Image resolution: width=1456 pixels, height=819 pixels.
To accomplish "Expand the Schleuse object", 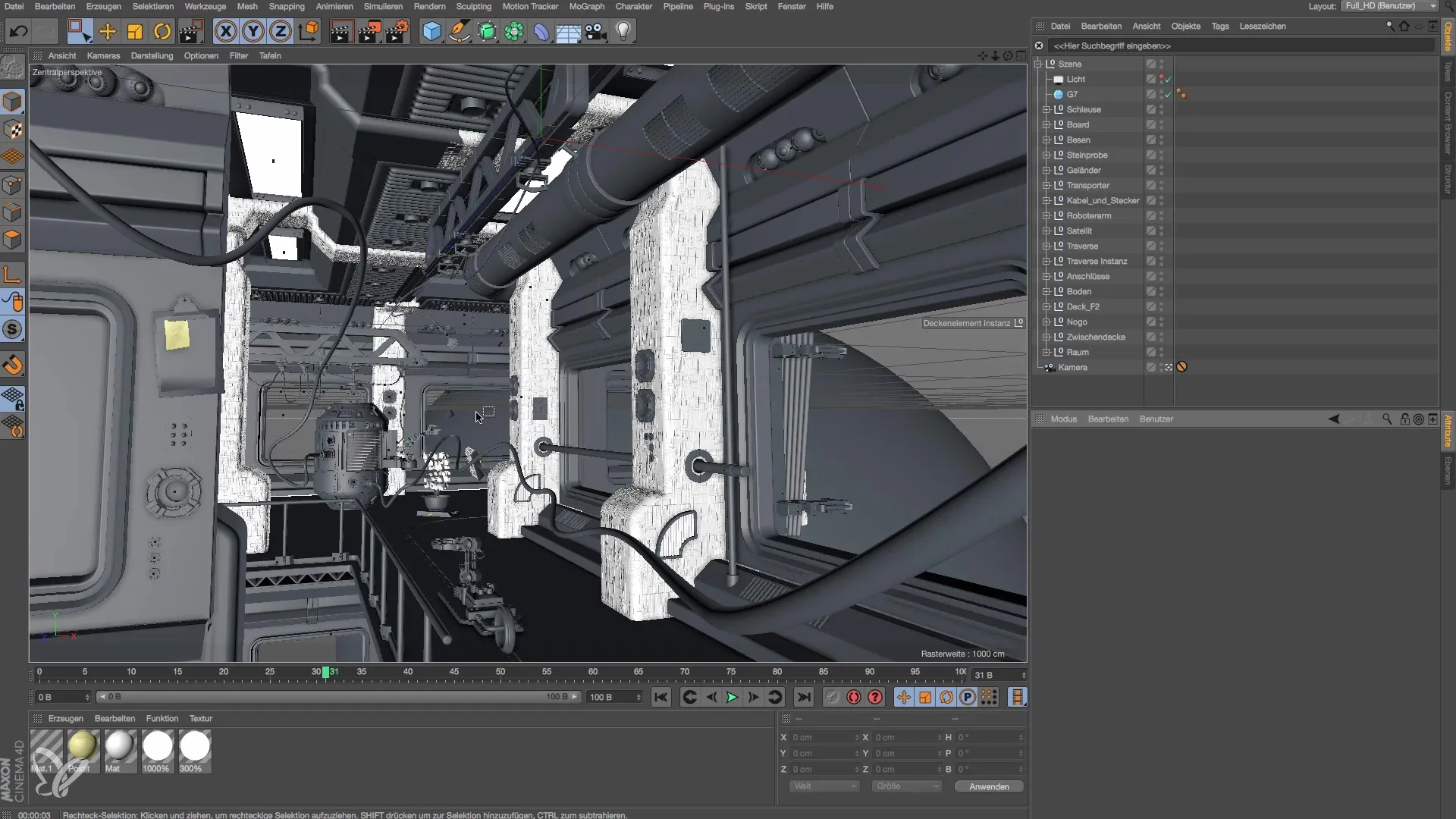I will (1046, 109).
